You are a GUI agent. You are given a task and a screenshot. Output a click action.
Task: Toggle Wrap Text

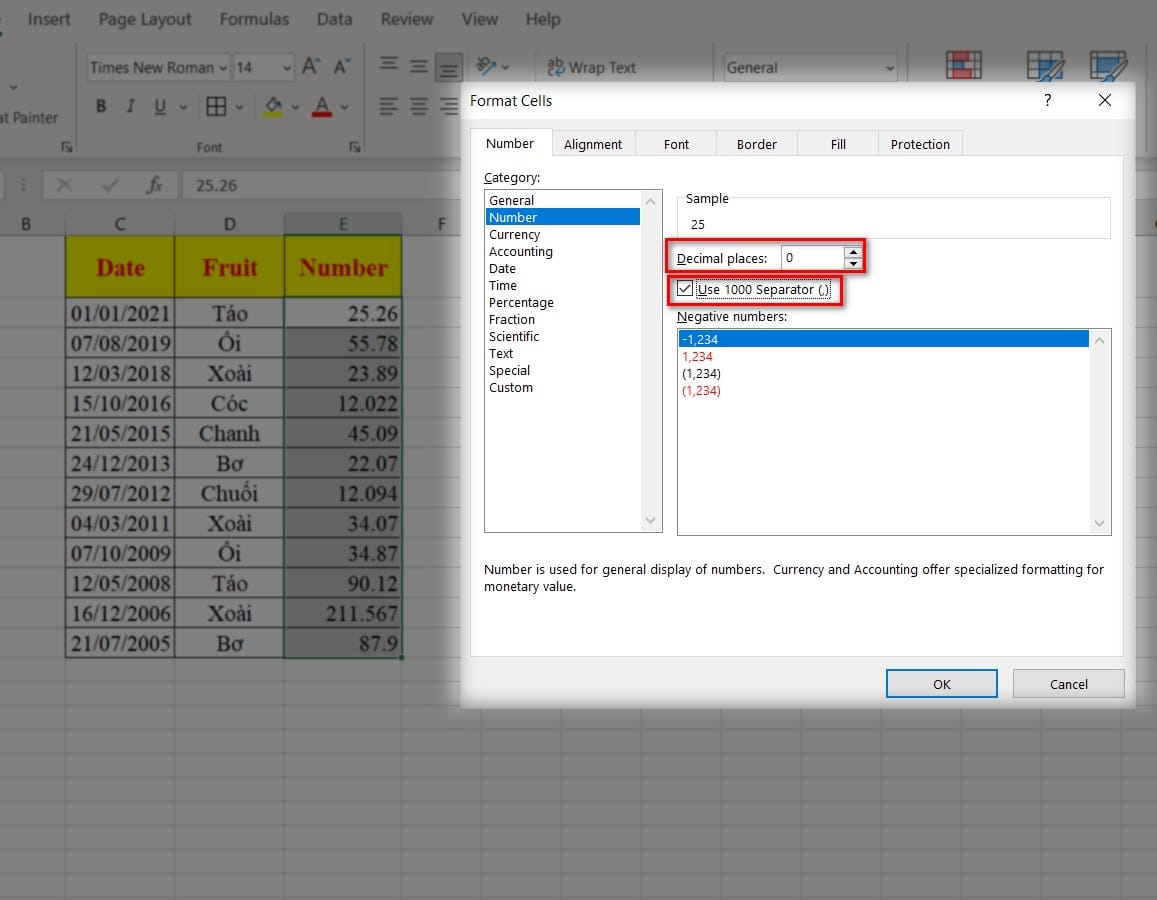591,67
